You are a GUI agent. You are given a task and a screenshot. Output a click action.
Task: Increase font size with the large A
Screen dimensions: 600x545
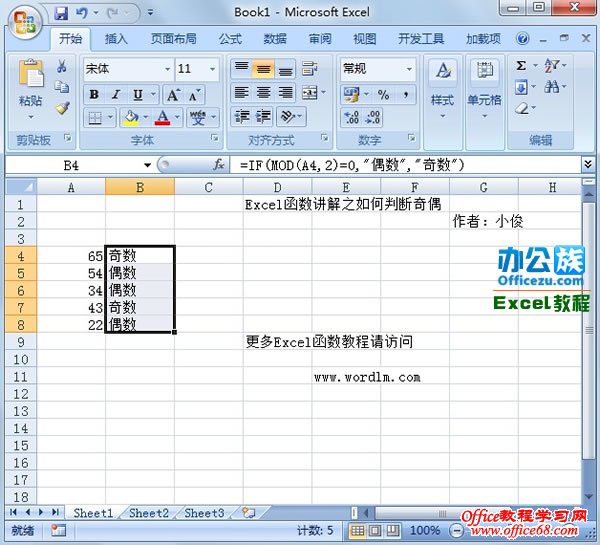(x=173, y=95)
